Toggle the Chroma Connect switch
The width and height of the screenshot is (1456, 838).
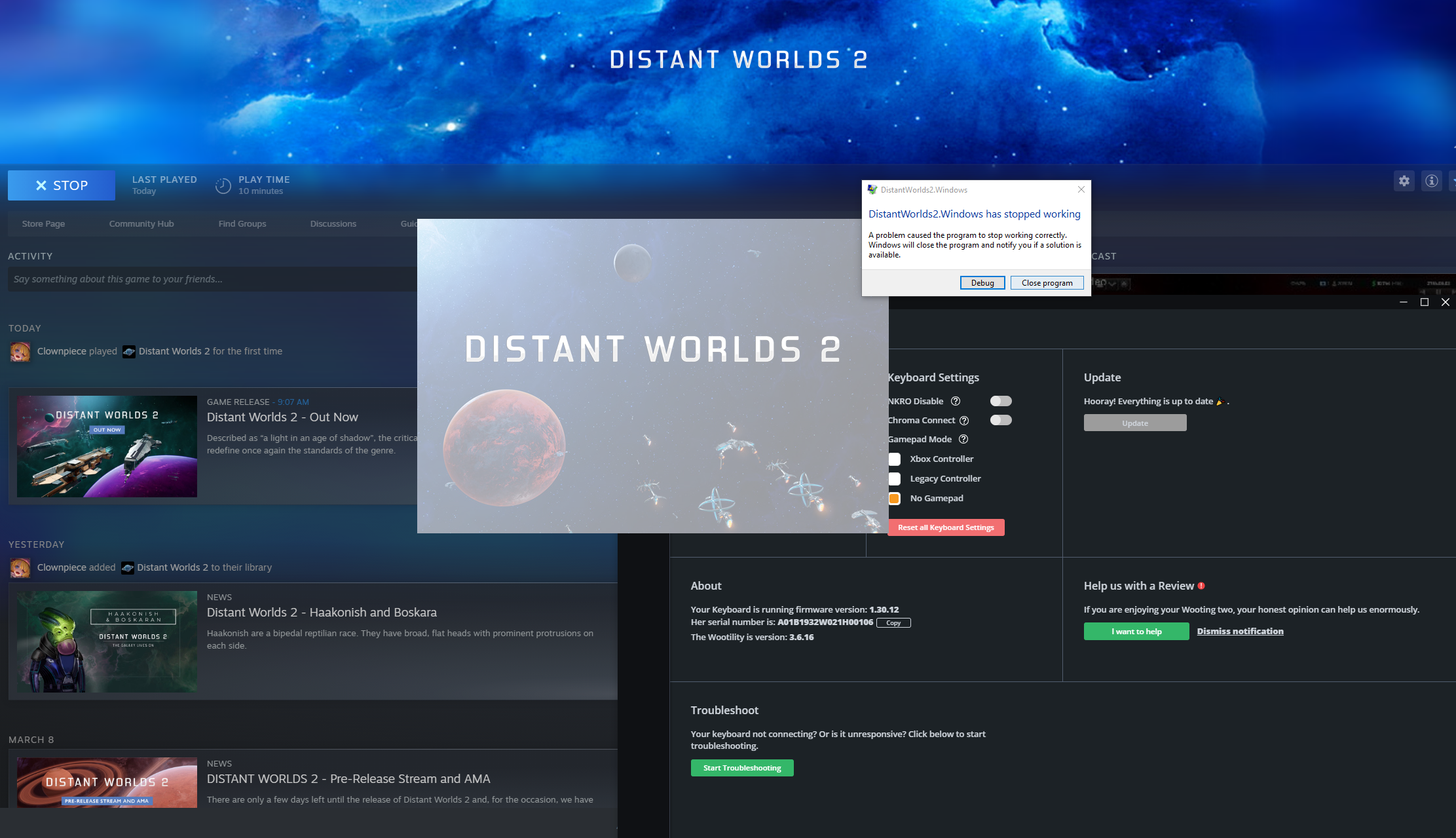pyautogui.click(x=1001, y=420)
